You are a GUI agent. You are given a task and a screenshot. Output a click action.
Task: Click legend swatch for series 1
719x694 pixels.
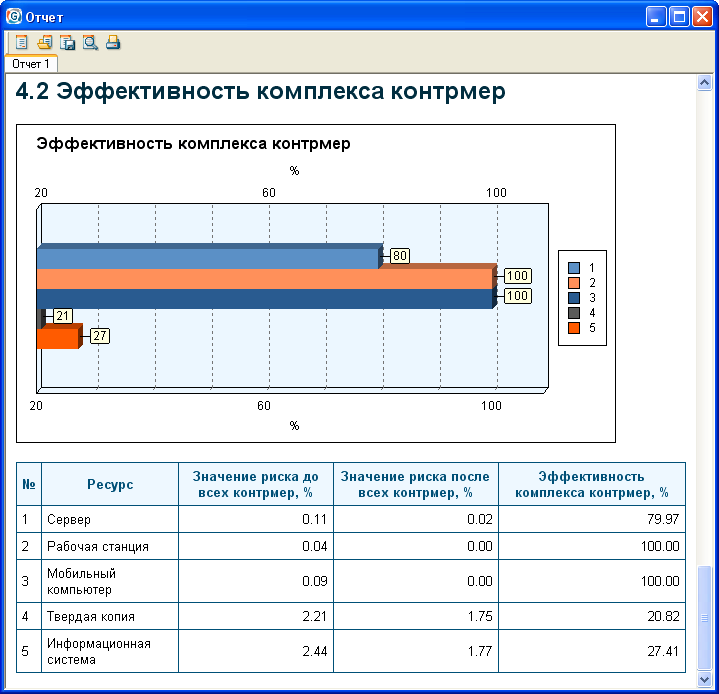[x=574, y=267]
